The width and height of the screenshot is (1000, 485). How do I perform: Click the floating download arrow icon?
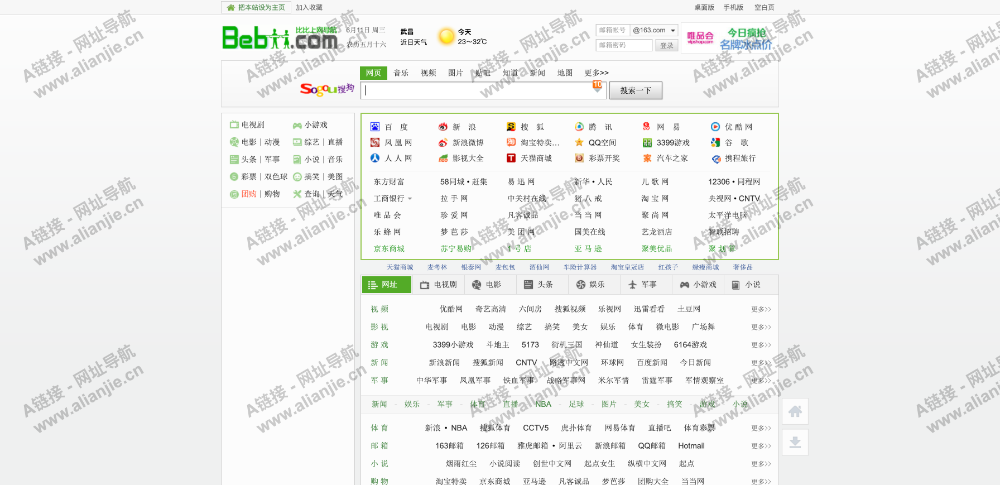[x=795, y=442]
